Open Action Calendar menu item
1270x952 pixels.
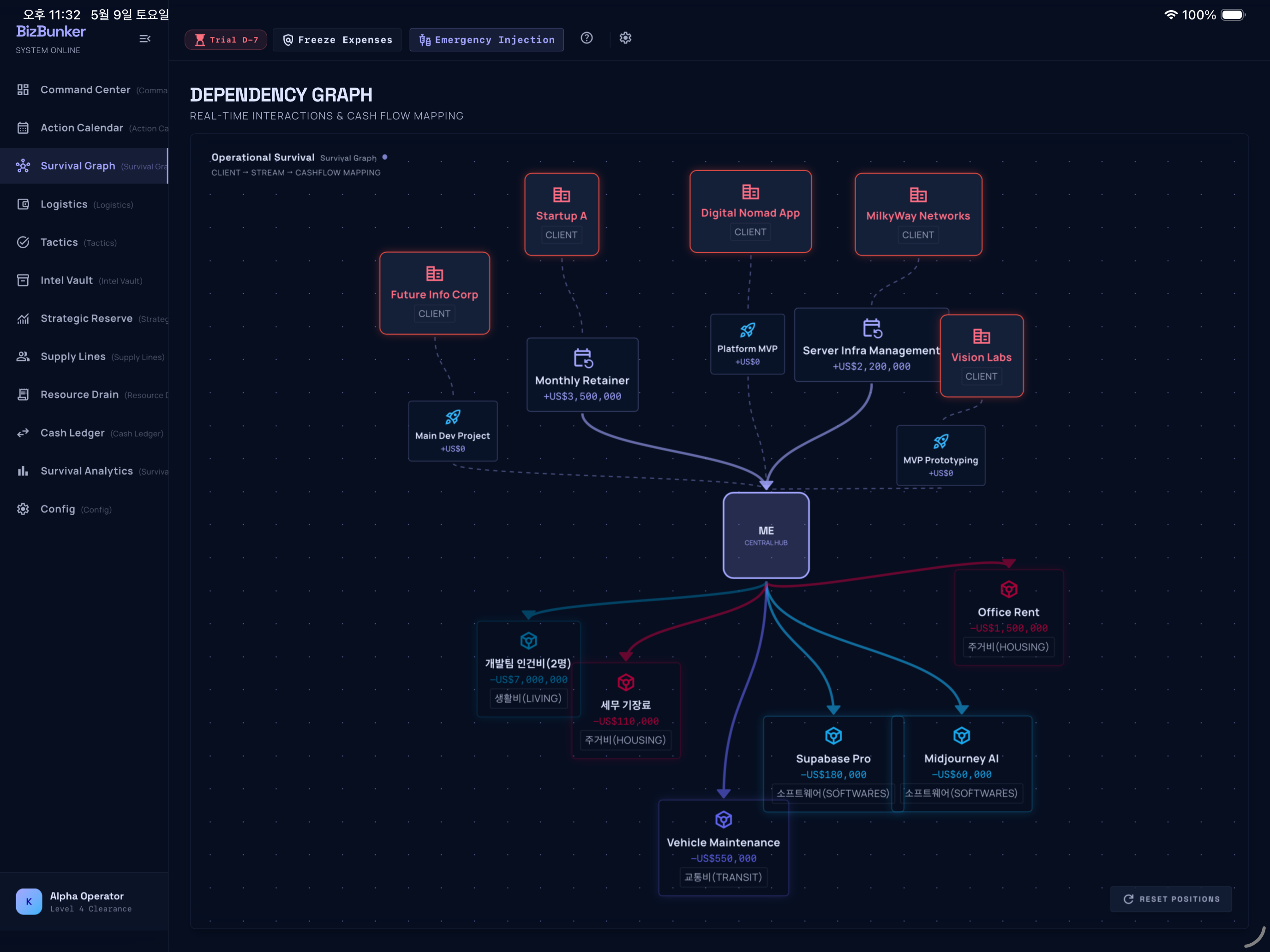84,127
